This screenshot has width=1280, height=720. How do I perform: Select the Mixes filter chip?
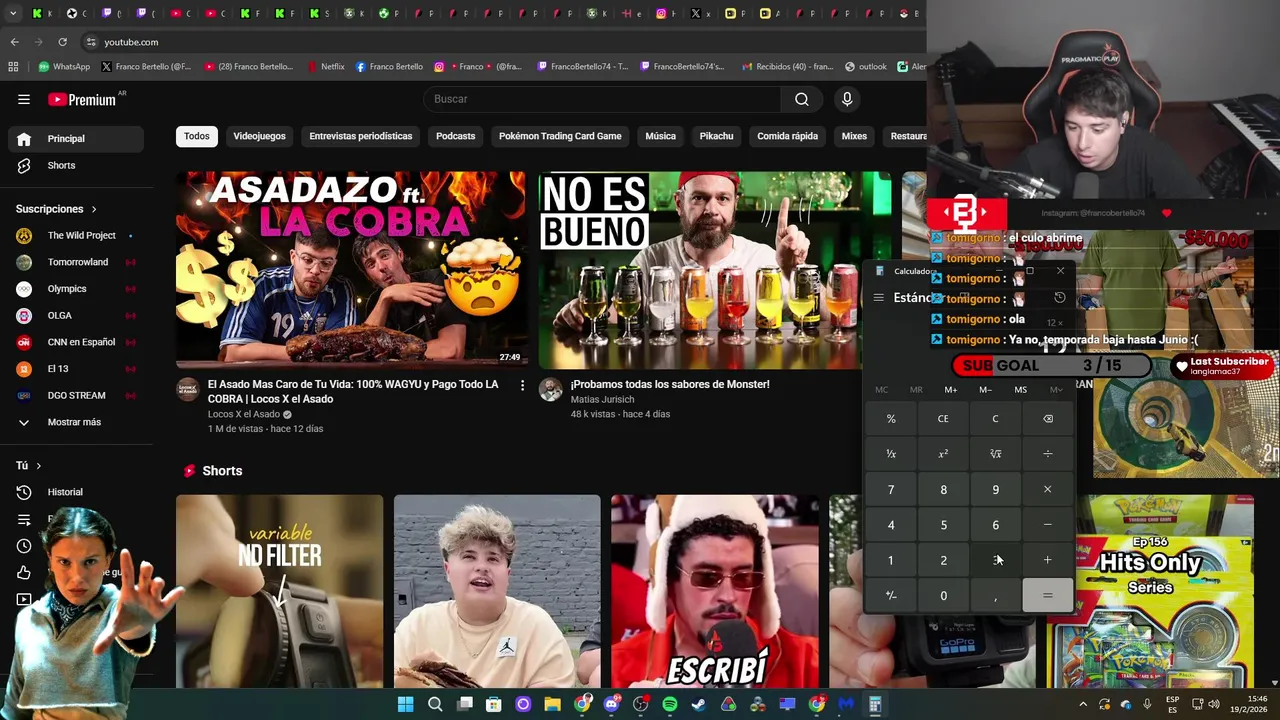coord(854,136)
